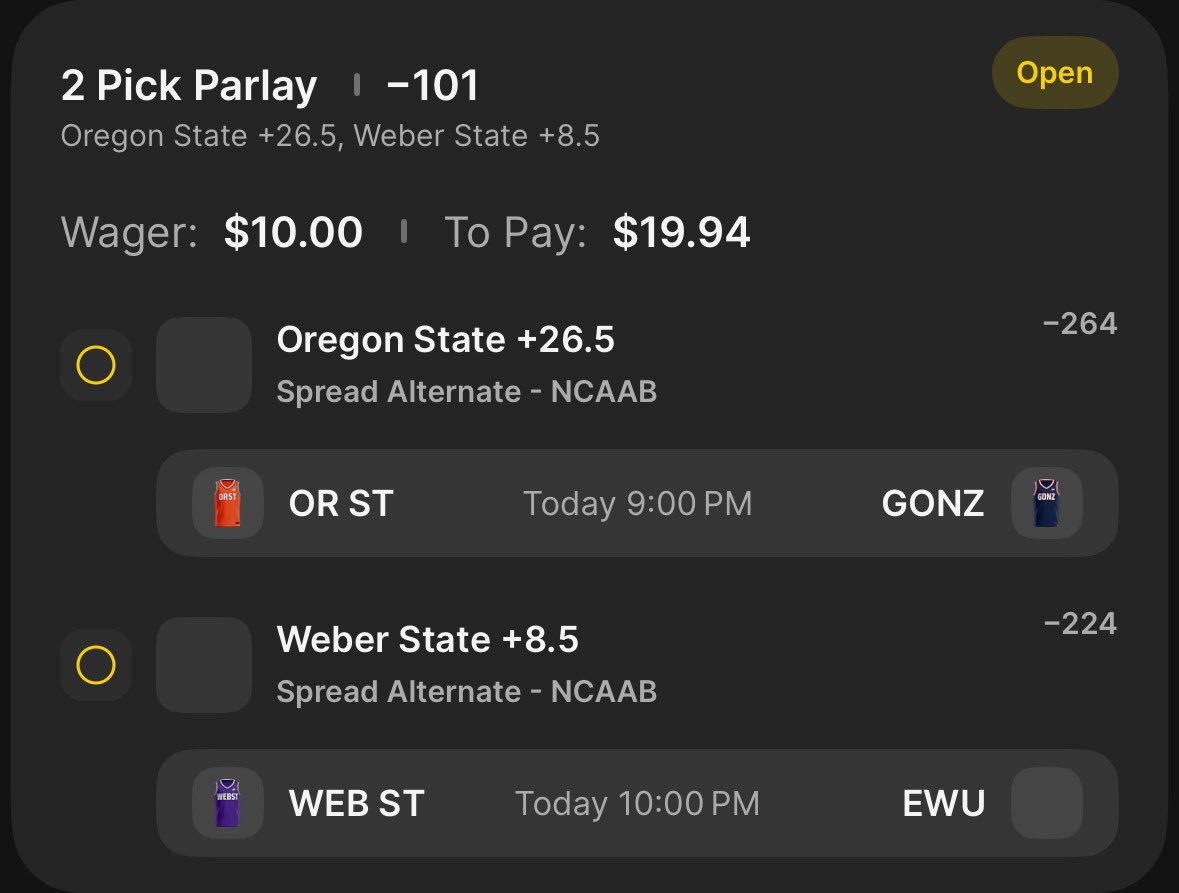This screenshot has height=893, width=1179.
Task: Click the Oregon State +26.5 pick title
Action: click(x=445, y=339)
